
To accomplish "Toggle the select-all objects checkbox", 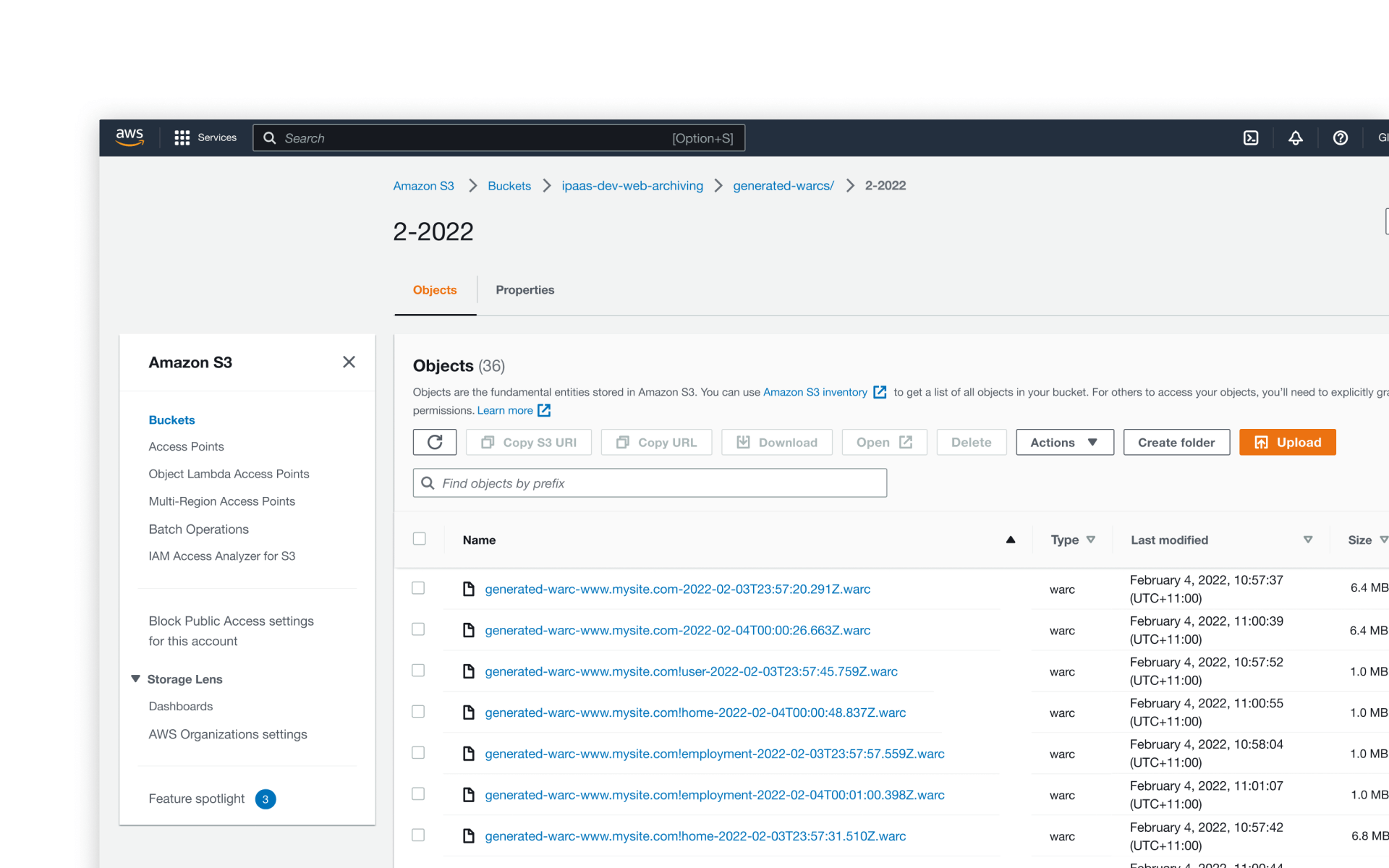I will click(420, 539).
